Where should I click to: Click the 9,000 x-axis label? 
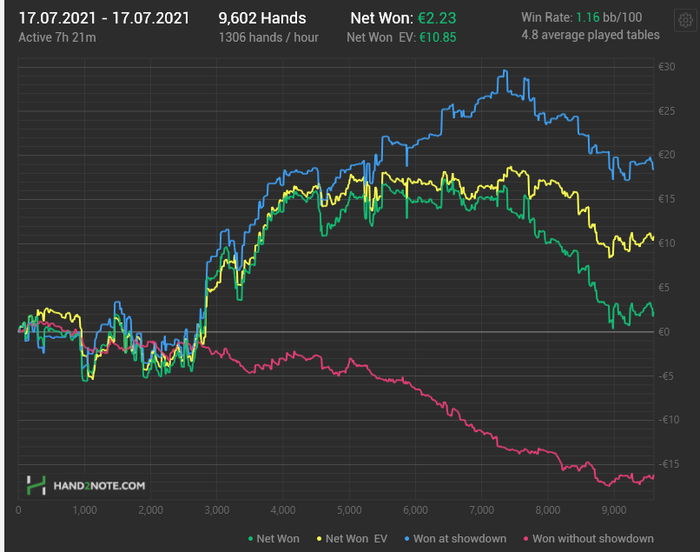[x=614, y=510]
